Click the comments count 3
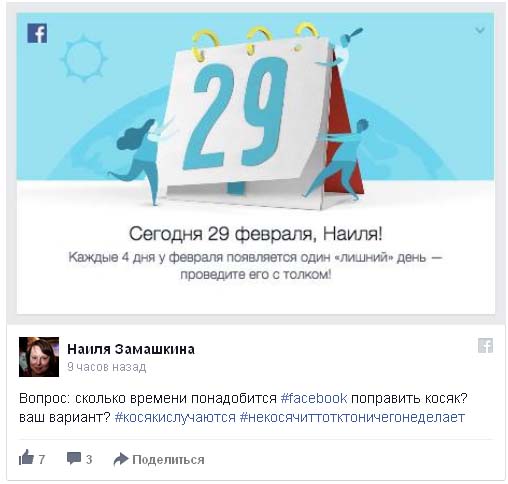 point(89,459)
